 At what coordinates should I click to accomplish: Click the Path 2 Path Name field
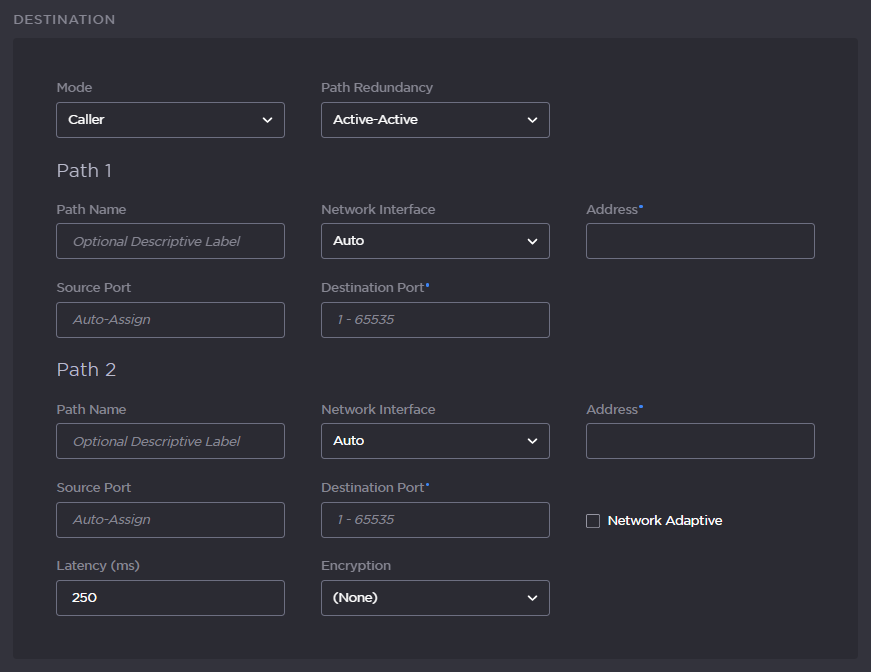click(170, 440)
